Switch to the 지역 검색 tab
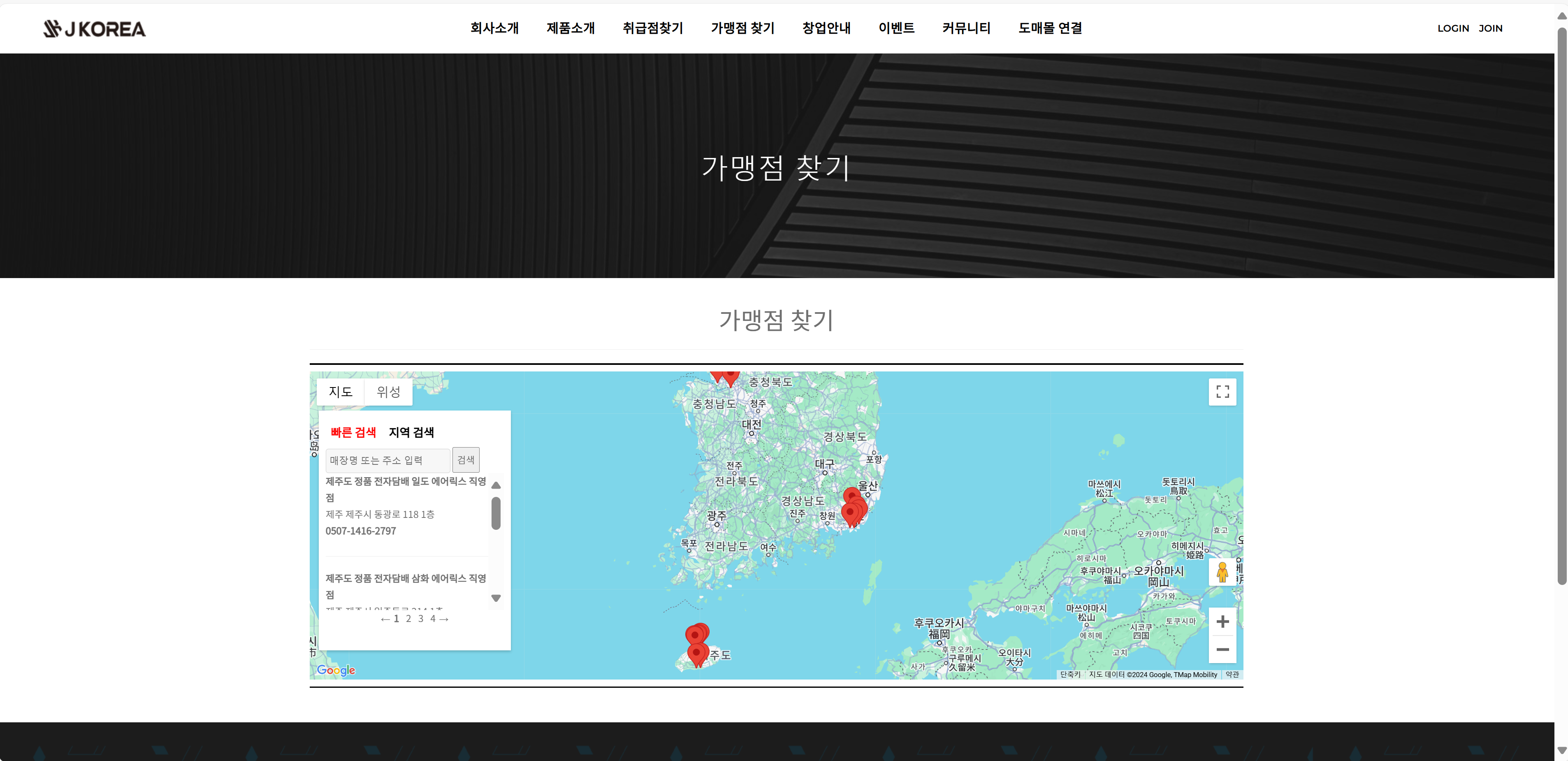This screenshot has height=761, width=1568. pyautogui.click(x=411, y=432)
